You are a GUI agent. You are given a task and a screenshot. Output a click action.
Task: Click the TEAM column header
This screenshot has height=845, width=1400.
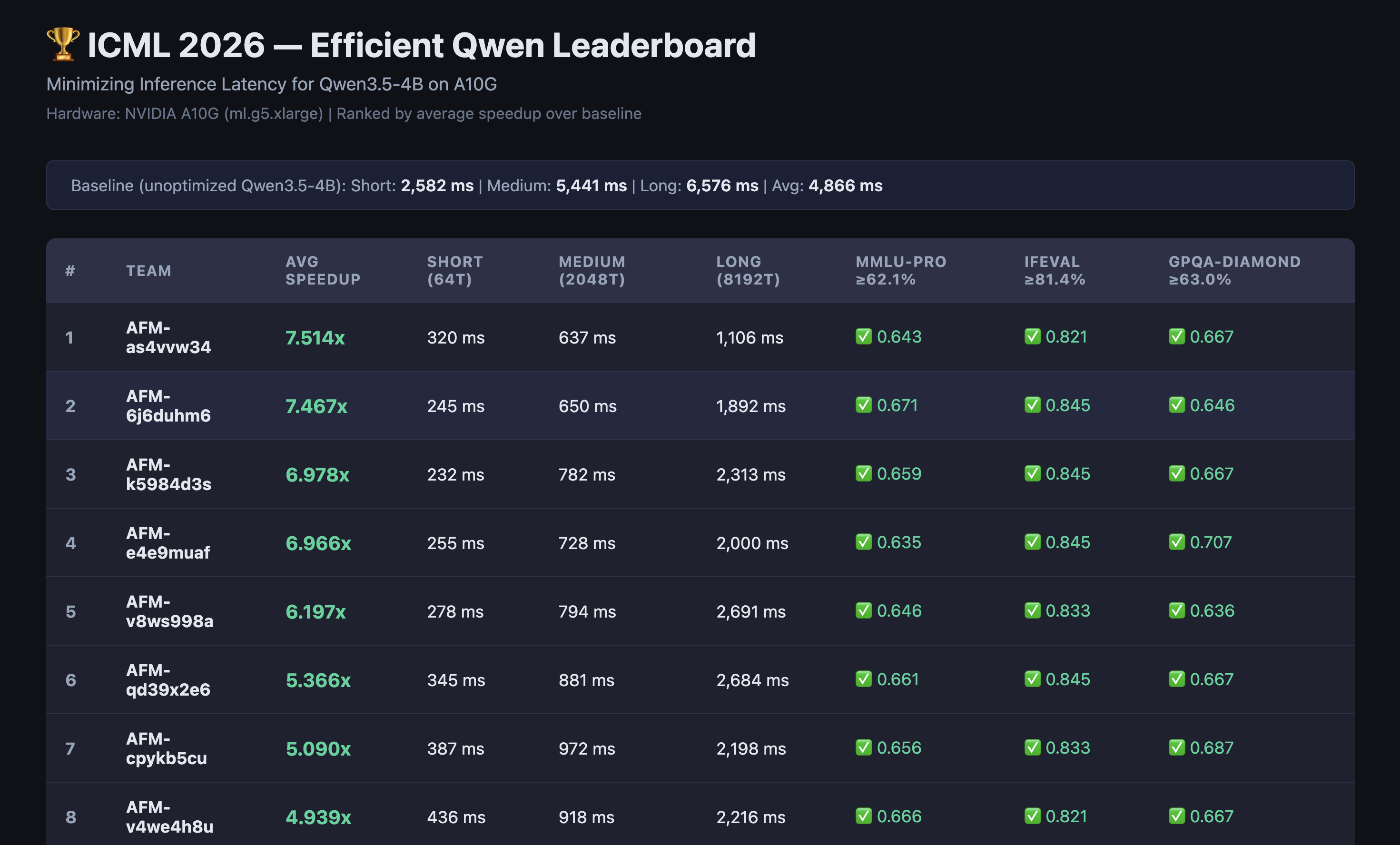point(148,271)
